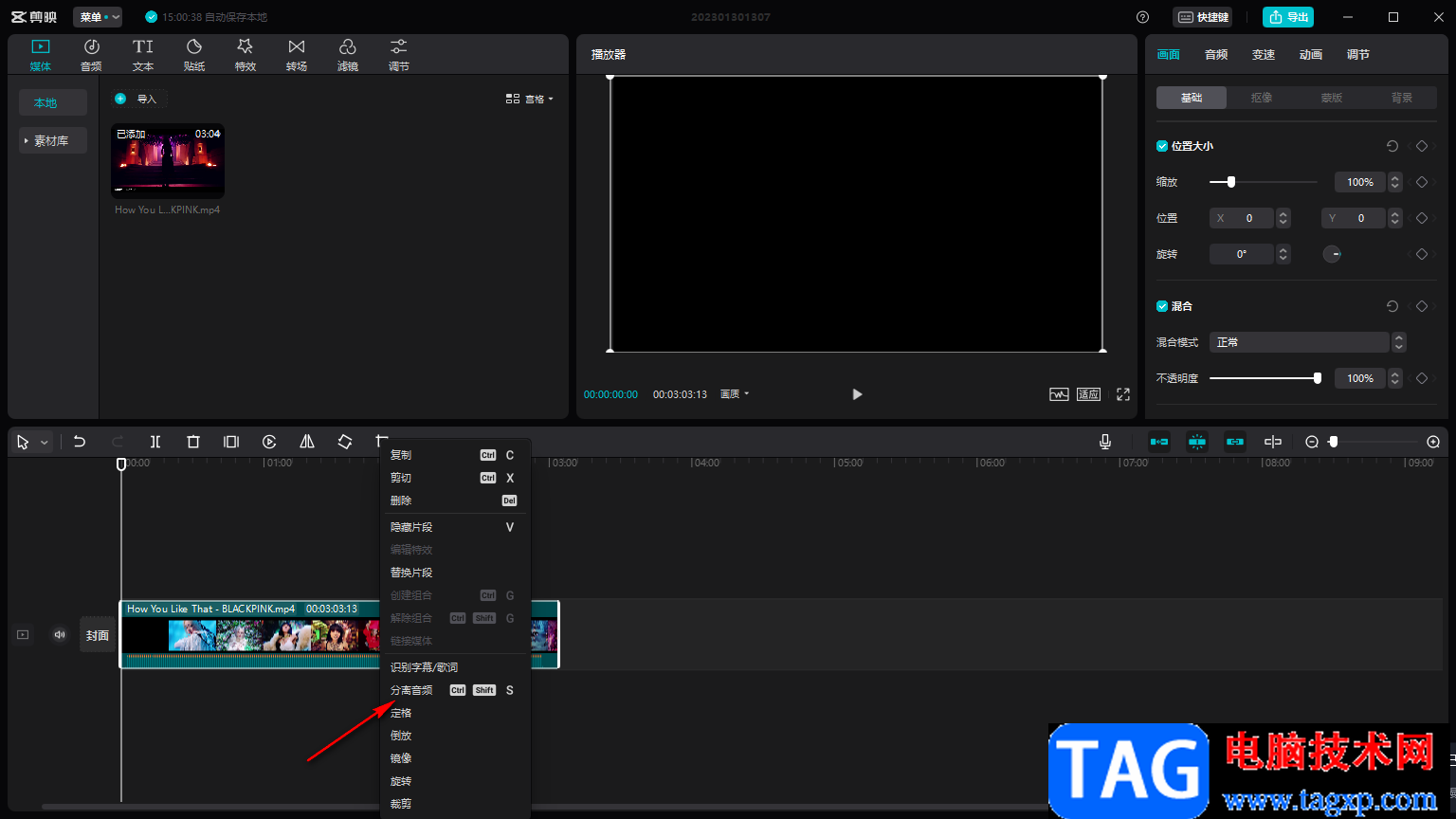The width and height of the screenshot is (1456, 819).
Task: Enter fullscreen preview in the player
Action: pyautogui.click(x=1123, y=394)
